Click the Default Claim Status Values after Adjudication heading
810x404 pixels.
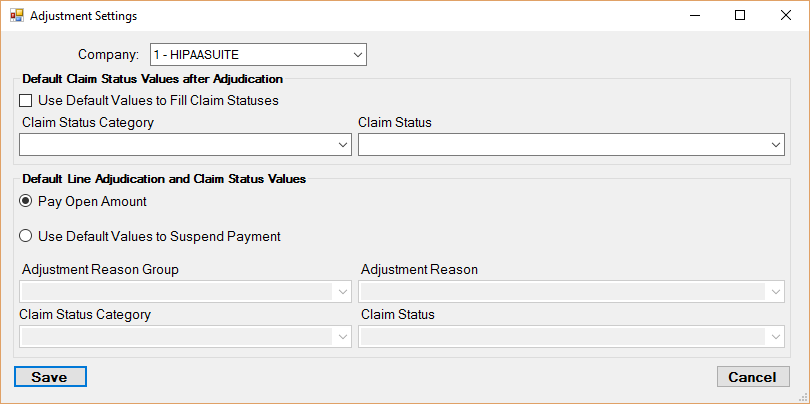pyautogui.click(x=152, y=78)
